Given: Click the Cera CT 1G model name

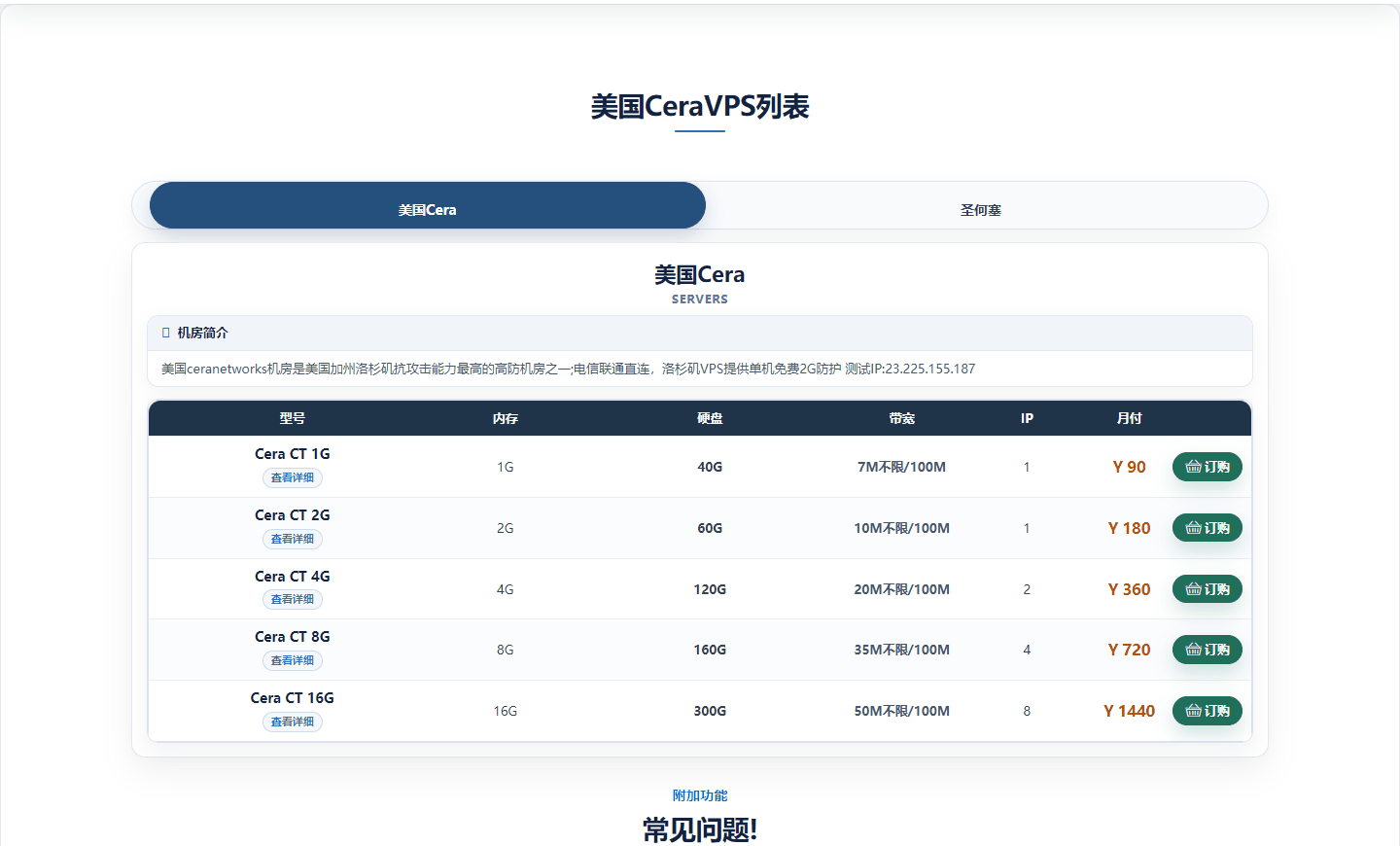Looking at the screenshot, I should [x=293, y=454].
